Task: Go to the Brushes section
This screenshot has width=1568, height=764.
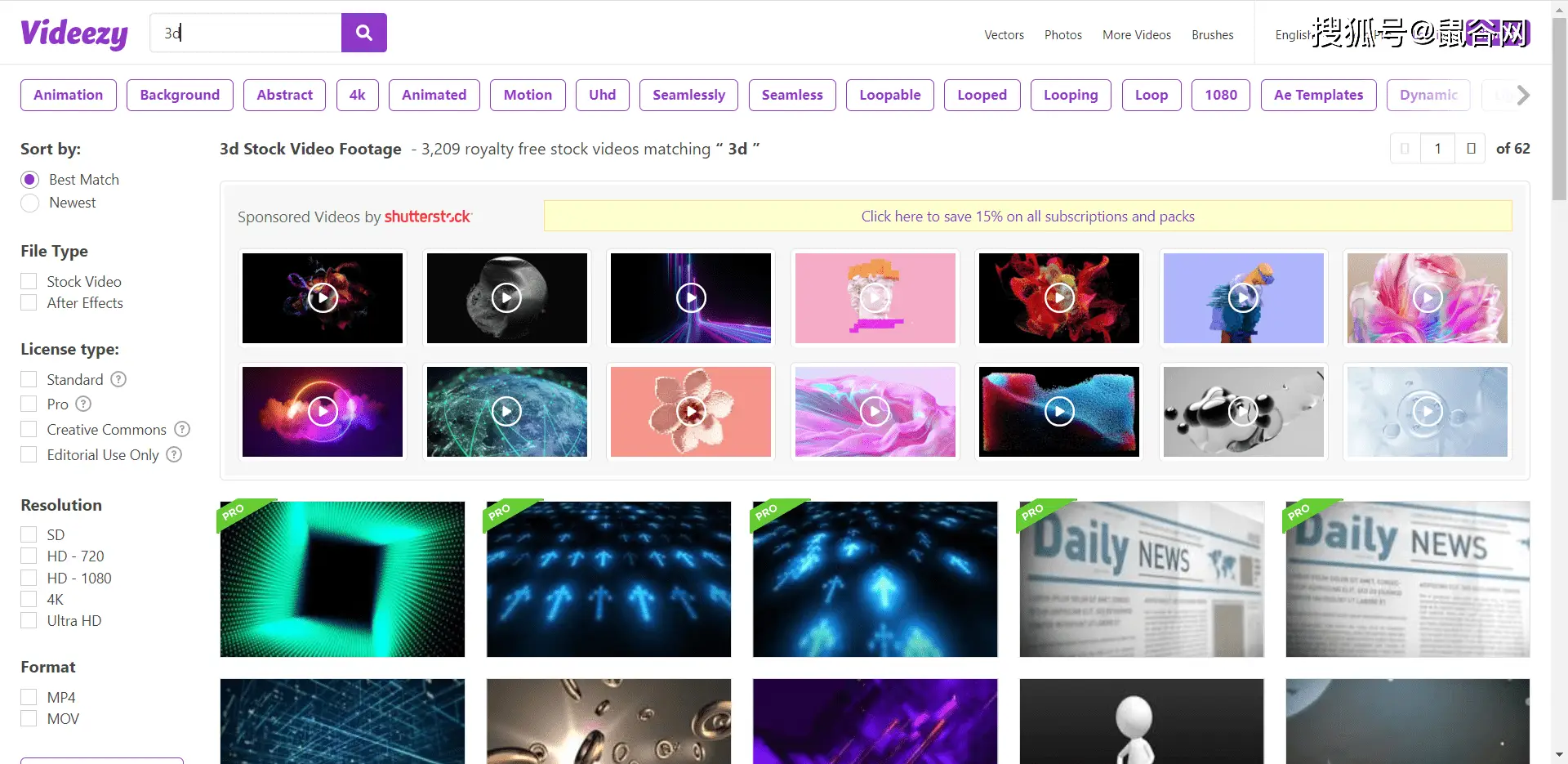Action: [x=1212, y=35]
